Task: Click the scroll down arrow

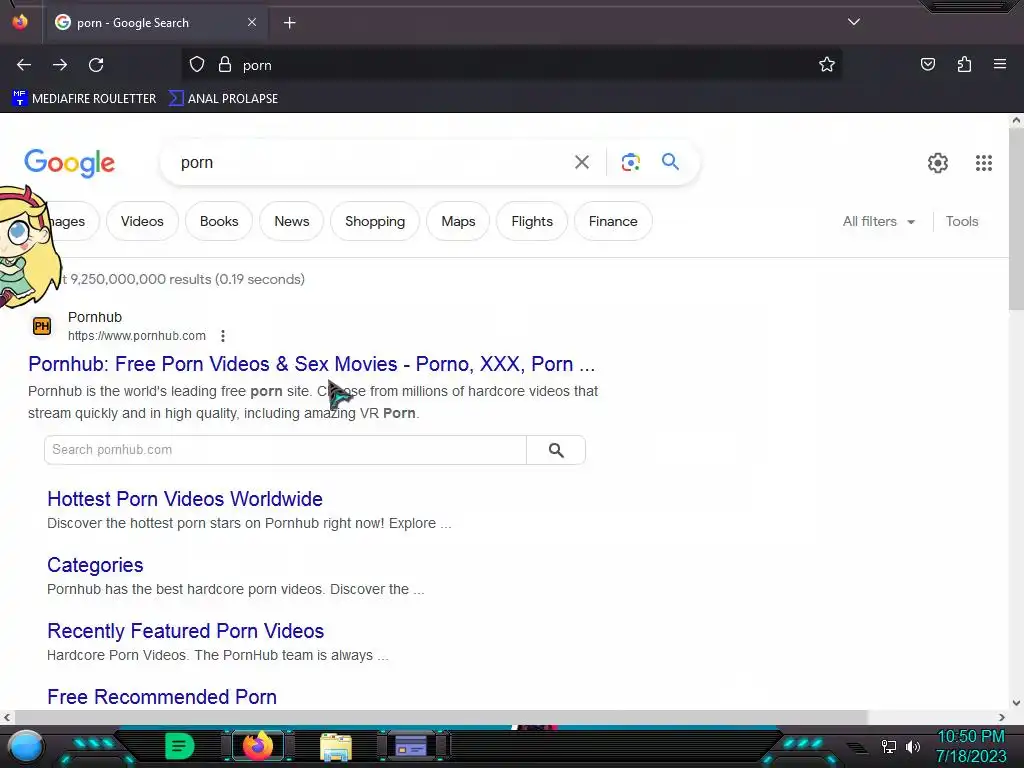Action: coord(1016,703)
